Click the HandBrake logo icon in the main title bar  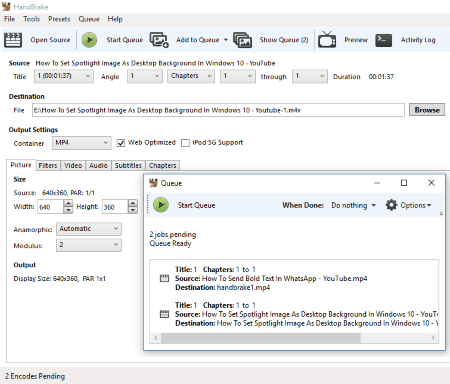6,6
